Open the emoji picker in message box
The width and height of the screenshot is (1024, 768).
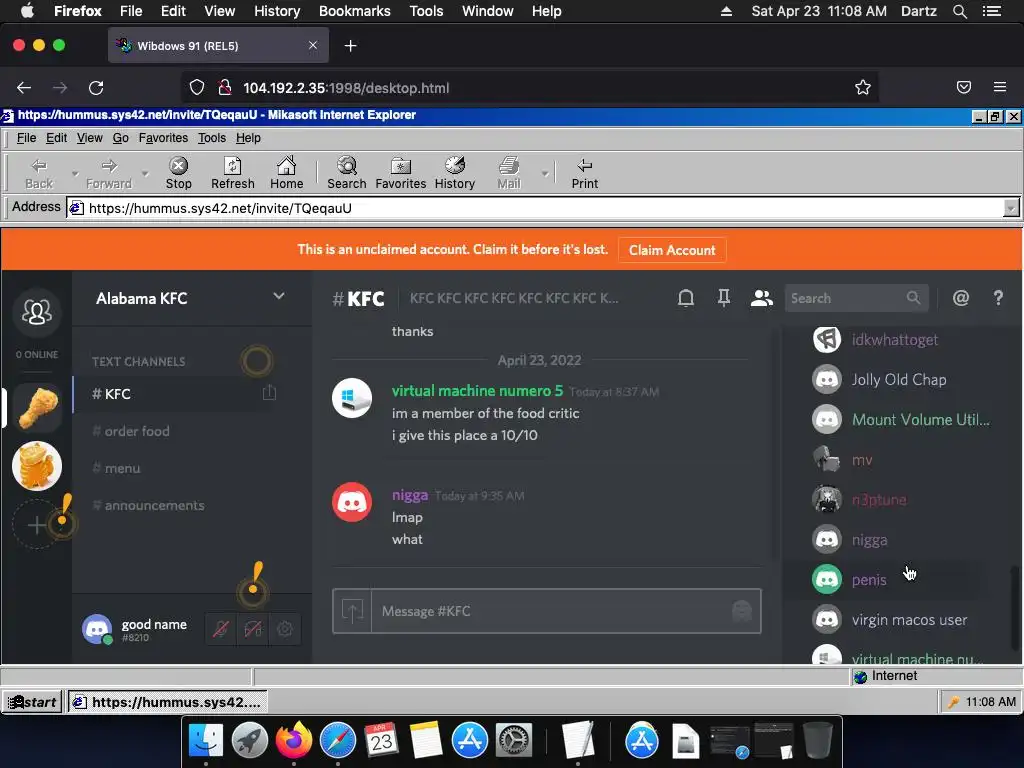(742, 611)
